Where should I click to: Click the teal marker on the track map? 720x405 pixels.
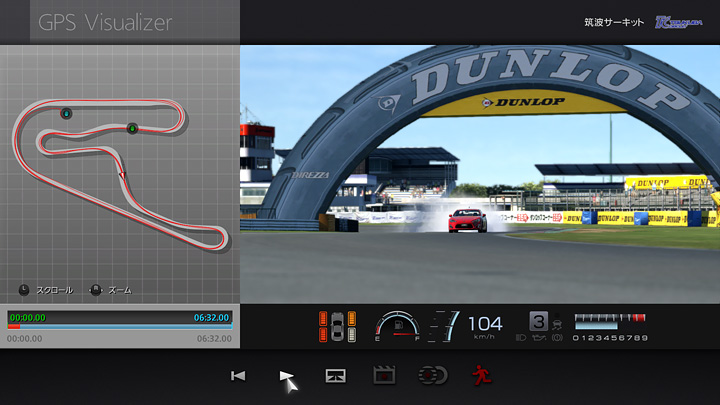click(67, 113)
